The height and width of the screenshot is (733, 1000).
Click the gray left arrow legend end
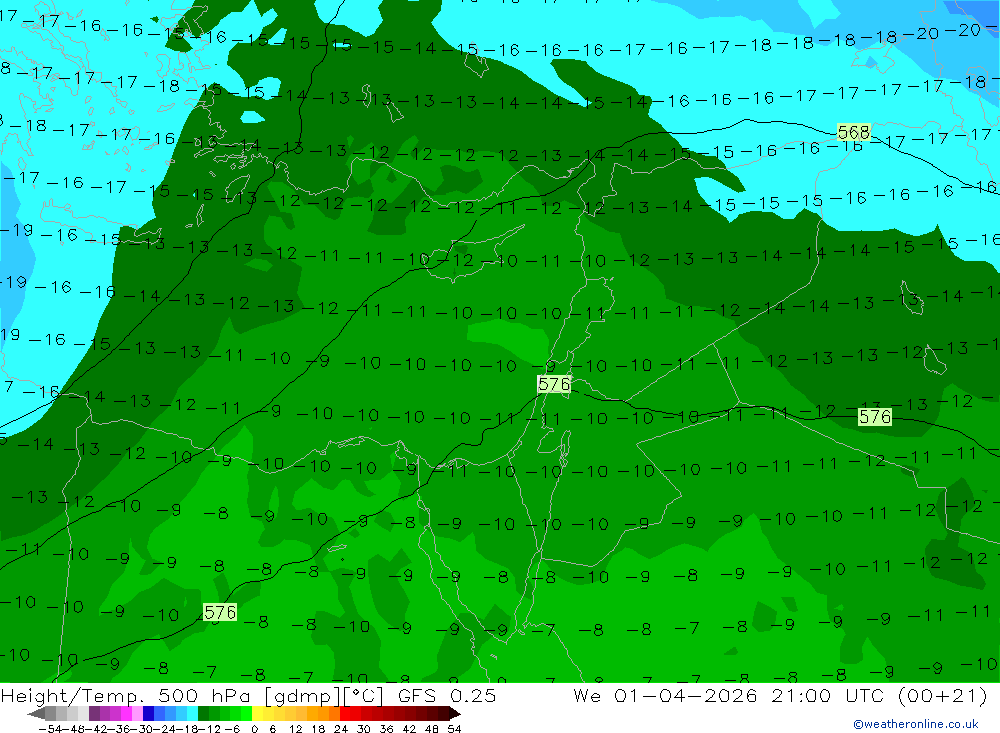[x=36, y=713]
